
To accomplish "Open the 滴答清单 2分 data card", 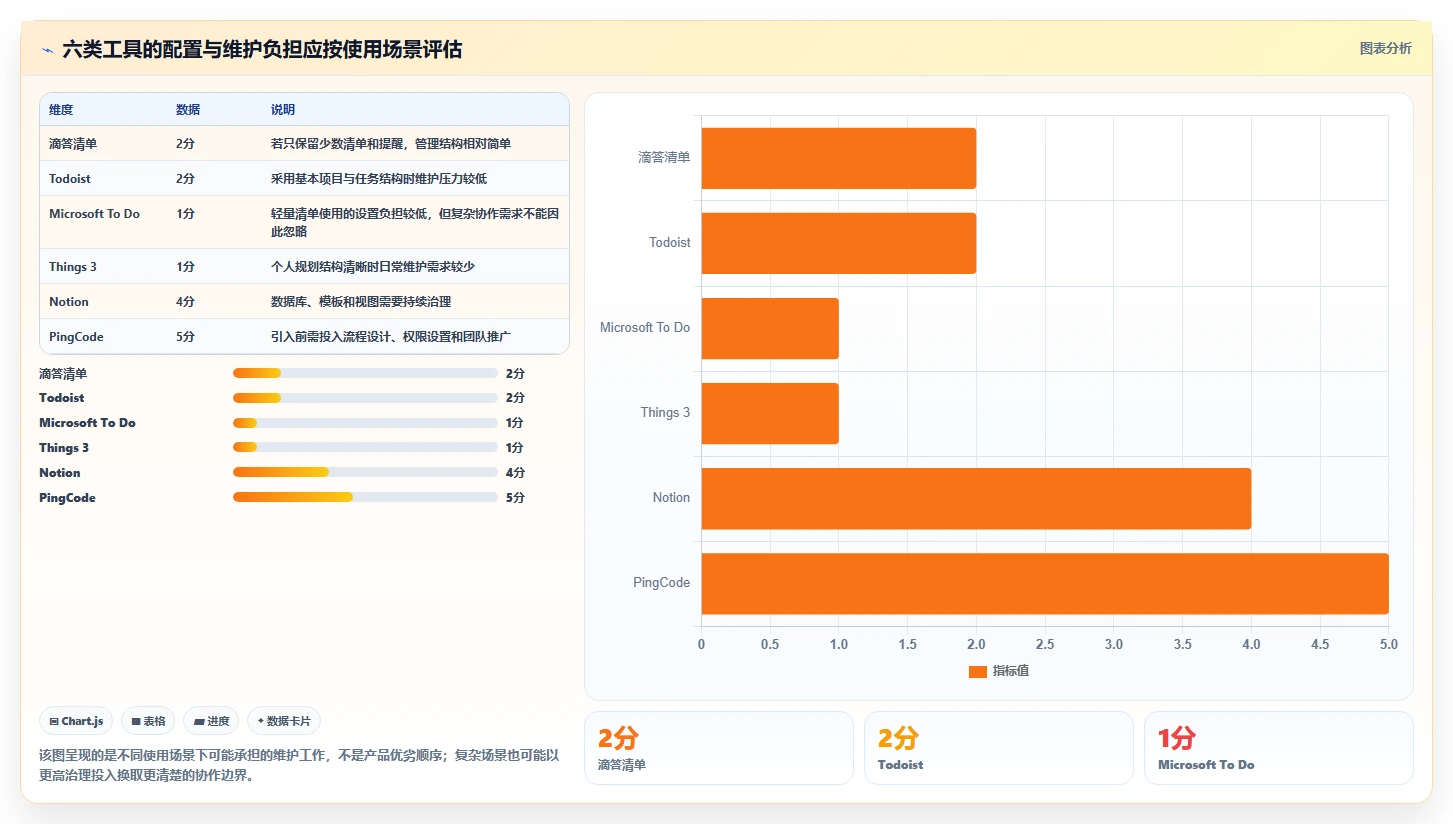I will (x=719, y=748).
